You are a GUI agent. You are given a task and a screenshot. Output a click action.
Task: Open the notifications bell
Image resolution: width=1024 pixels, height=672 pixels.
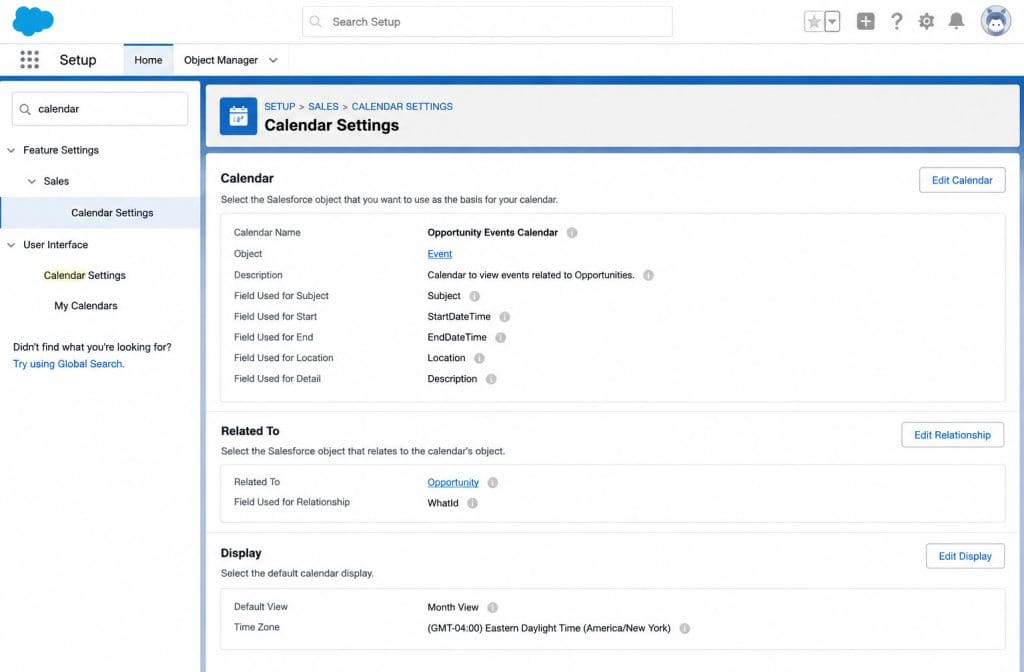pos(956,22)
